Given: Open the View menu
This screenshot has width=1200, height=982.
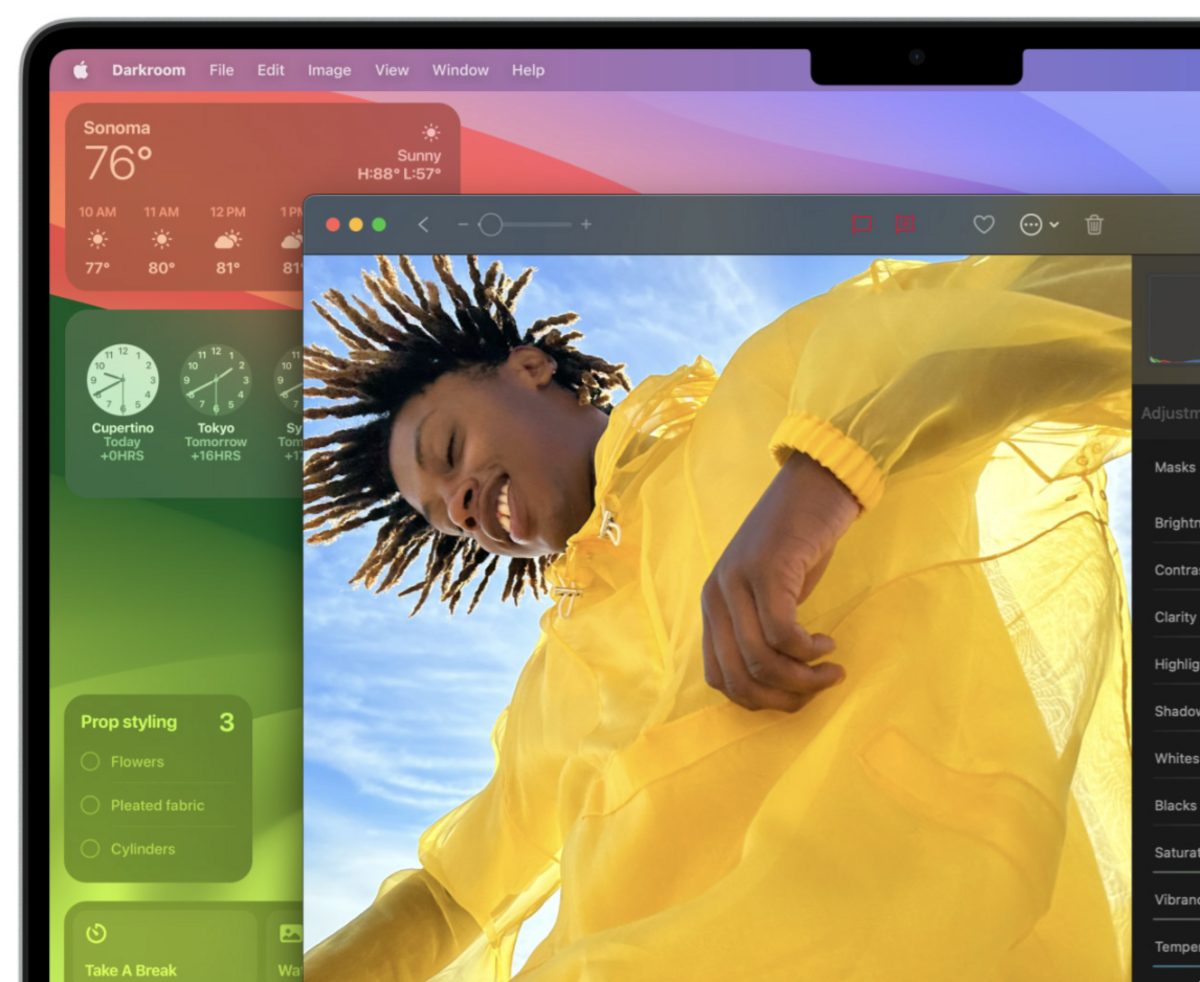Looking at the screenshot, I should point(392,70).
